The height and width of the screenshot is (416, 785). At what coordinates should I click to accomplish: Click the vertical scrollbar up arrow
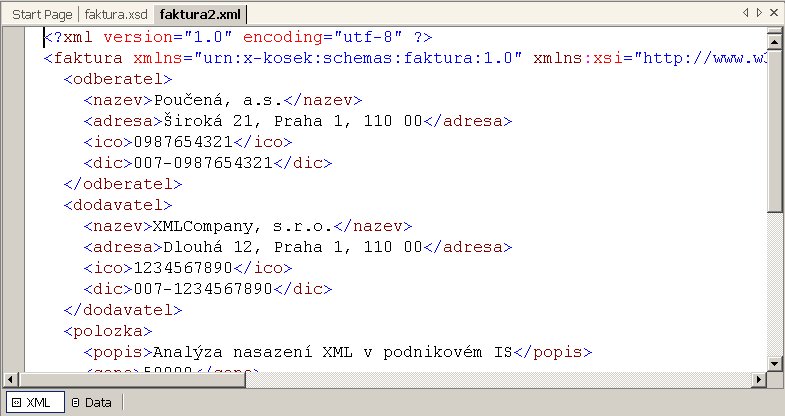(775, 42)
